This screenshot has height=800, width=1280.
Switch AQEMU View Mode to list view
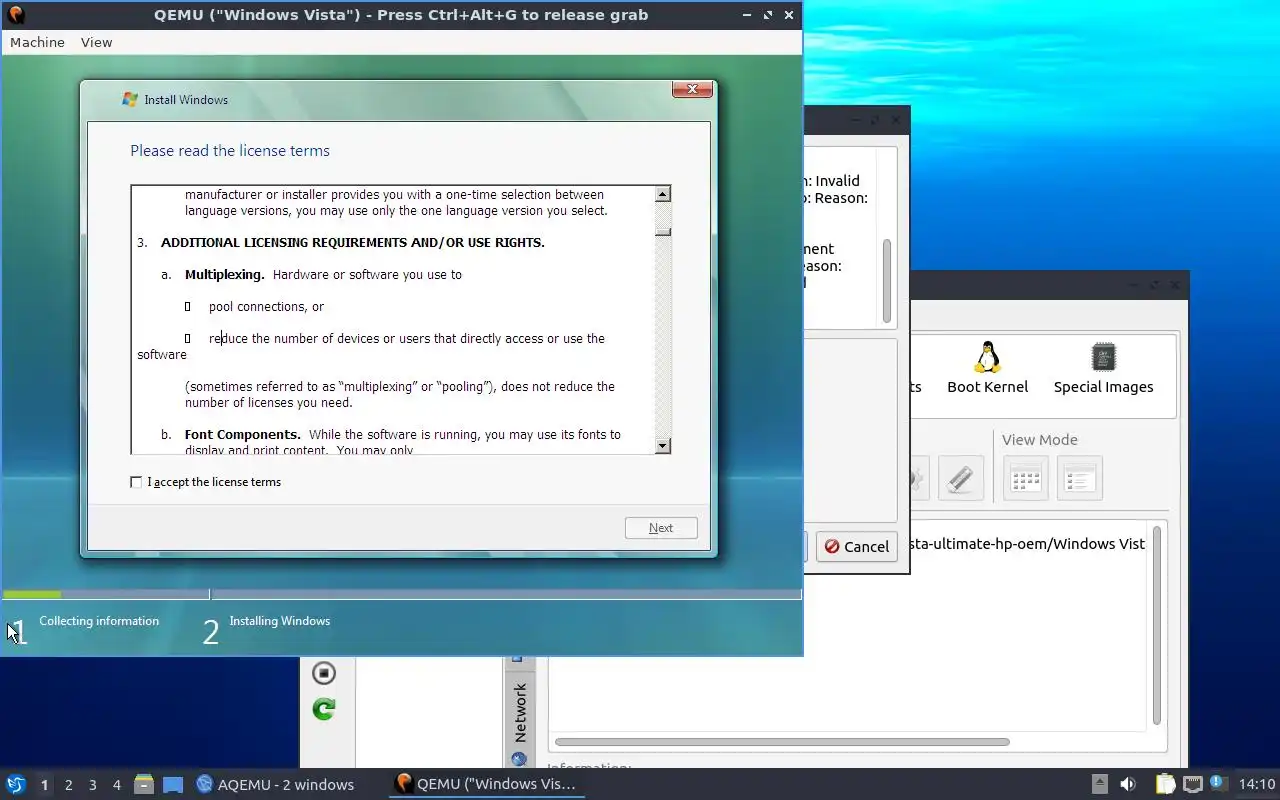[x=1080, y=478]
